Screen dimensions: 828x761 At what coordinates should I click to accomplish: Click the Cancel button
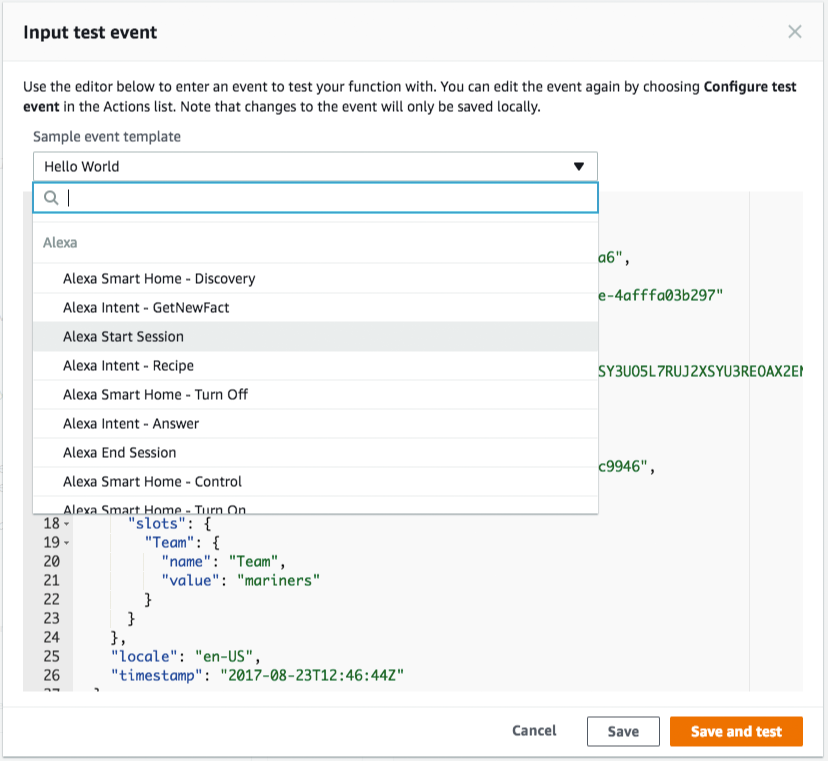534,731
